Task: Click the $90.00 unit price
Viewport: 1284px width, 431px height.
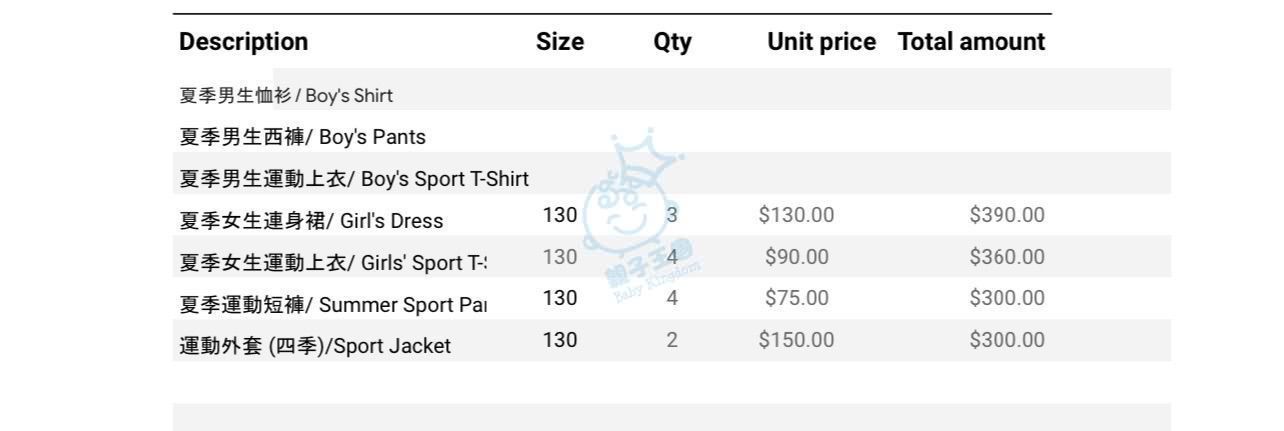Action: click(796, 257)
